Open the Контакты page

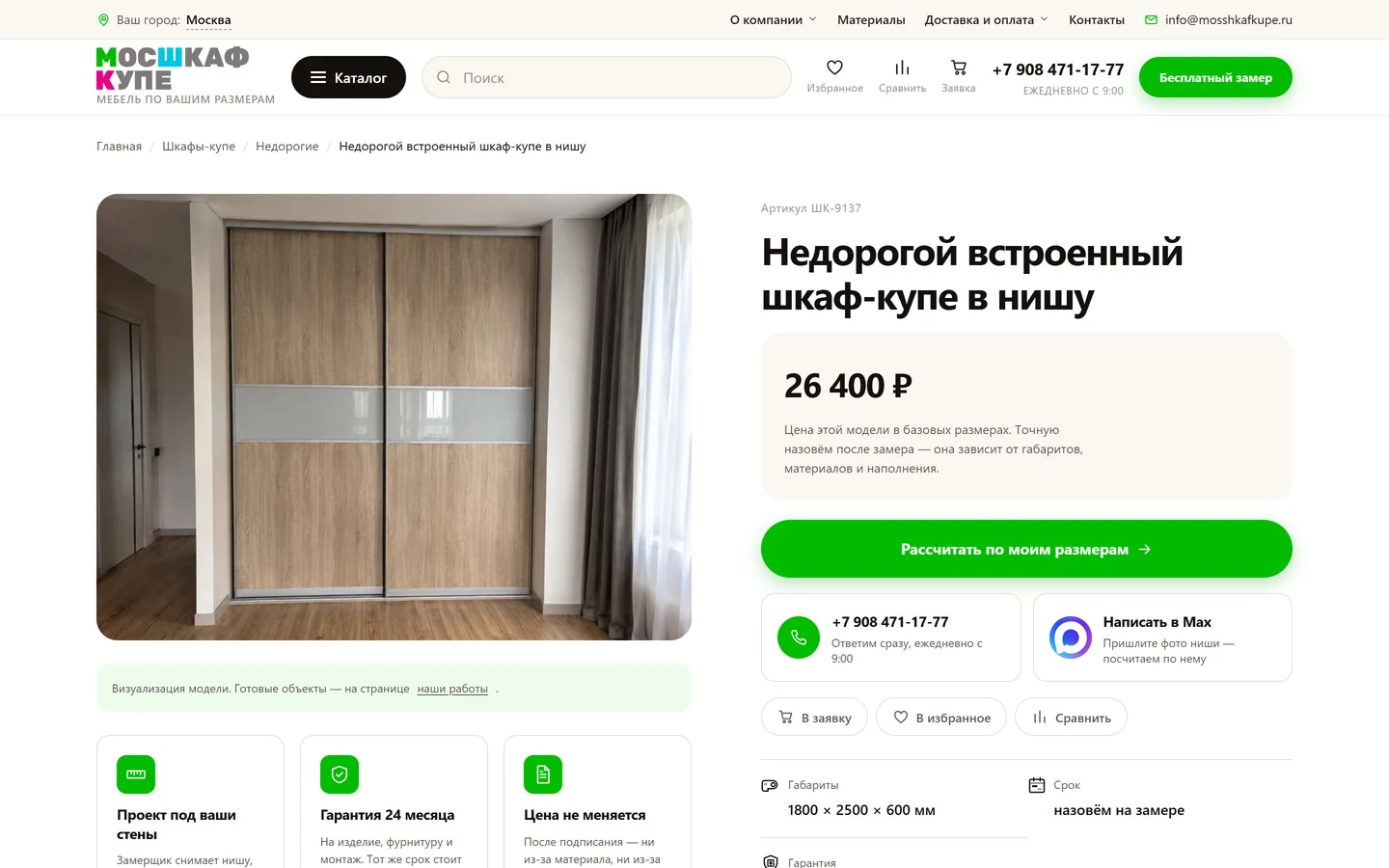[1097, 19]
